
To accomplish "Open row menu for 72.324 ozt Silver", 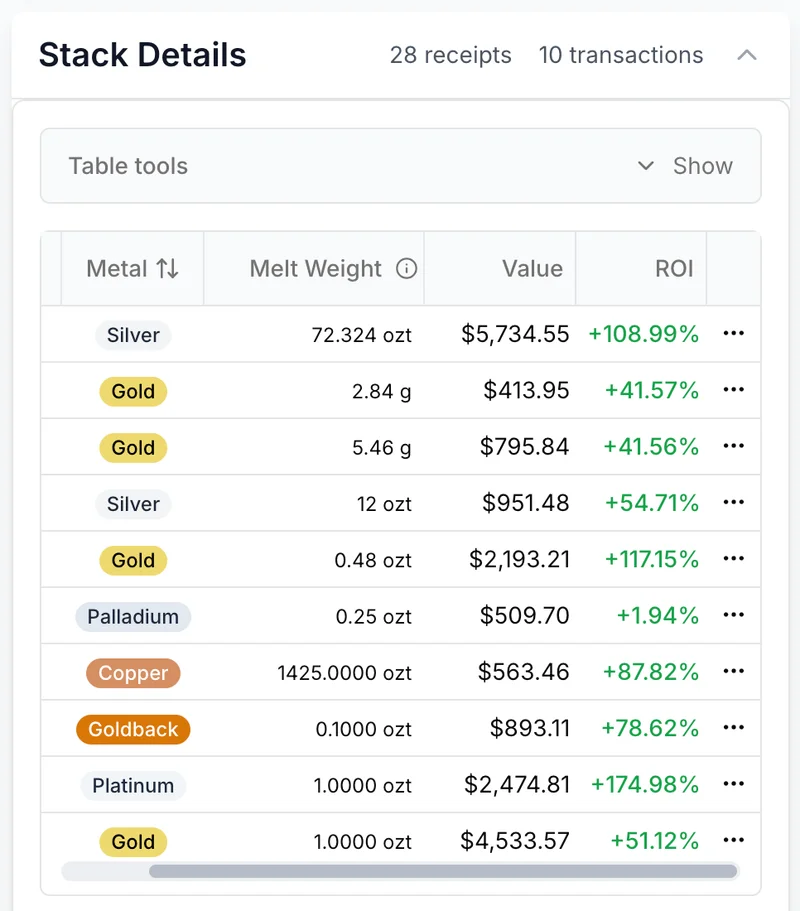I will pos(733,334).
